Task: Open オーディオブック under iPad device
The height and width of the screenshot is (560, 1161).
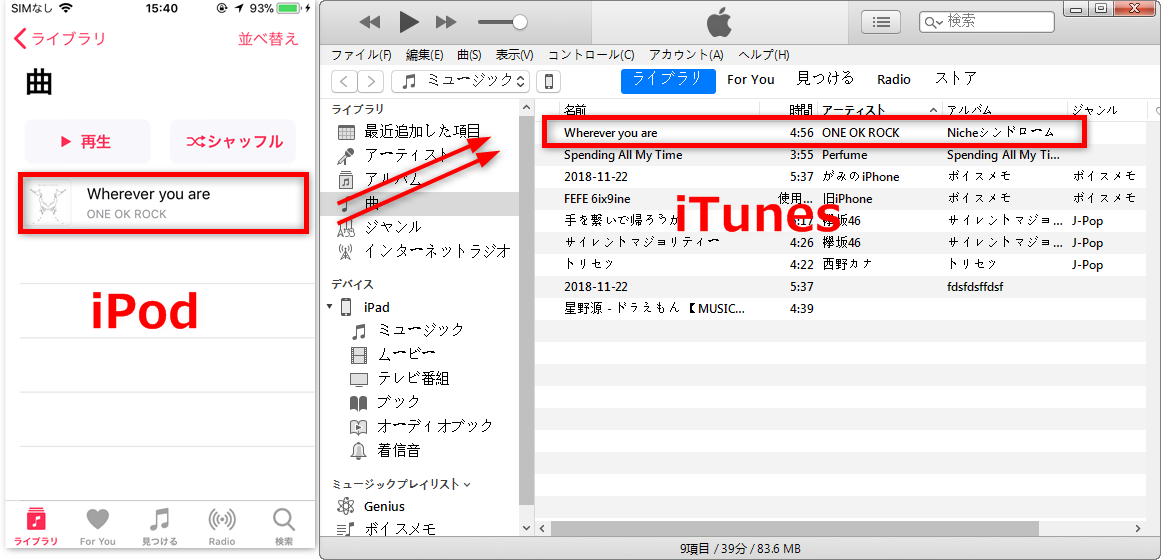Action: pos(435,426)
